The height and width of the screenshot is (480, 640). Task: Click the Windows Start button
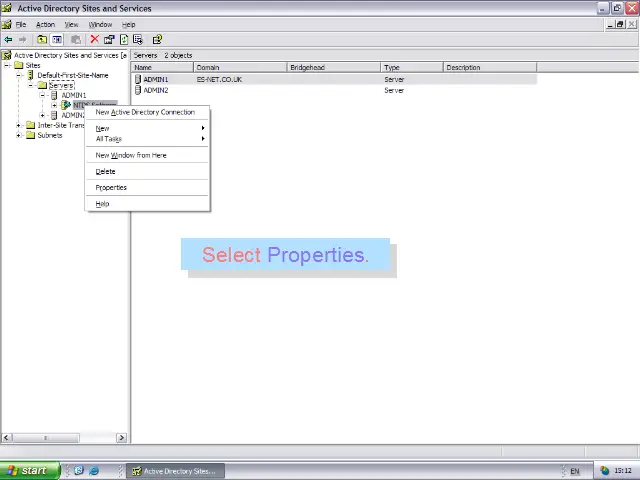tap(25, 470)
